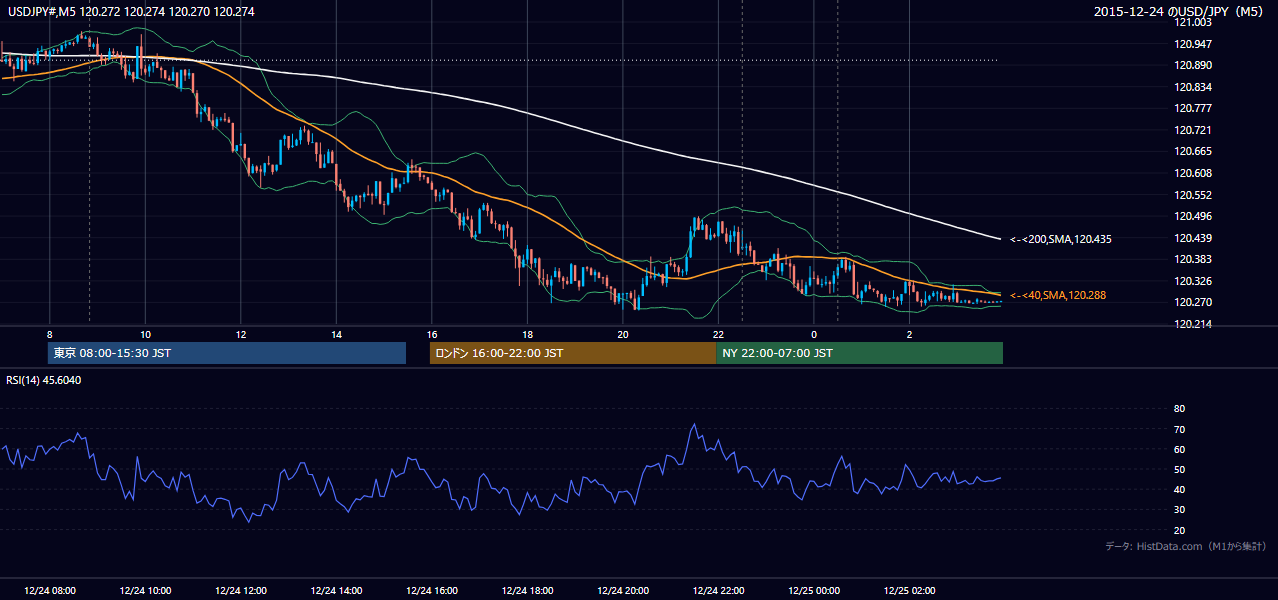This screenshot has width=1278, height=600.
Task: Click price axis value 120.383
Action: (1192, 259)
